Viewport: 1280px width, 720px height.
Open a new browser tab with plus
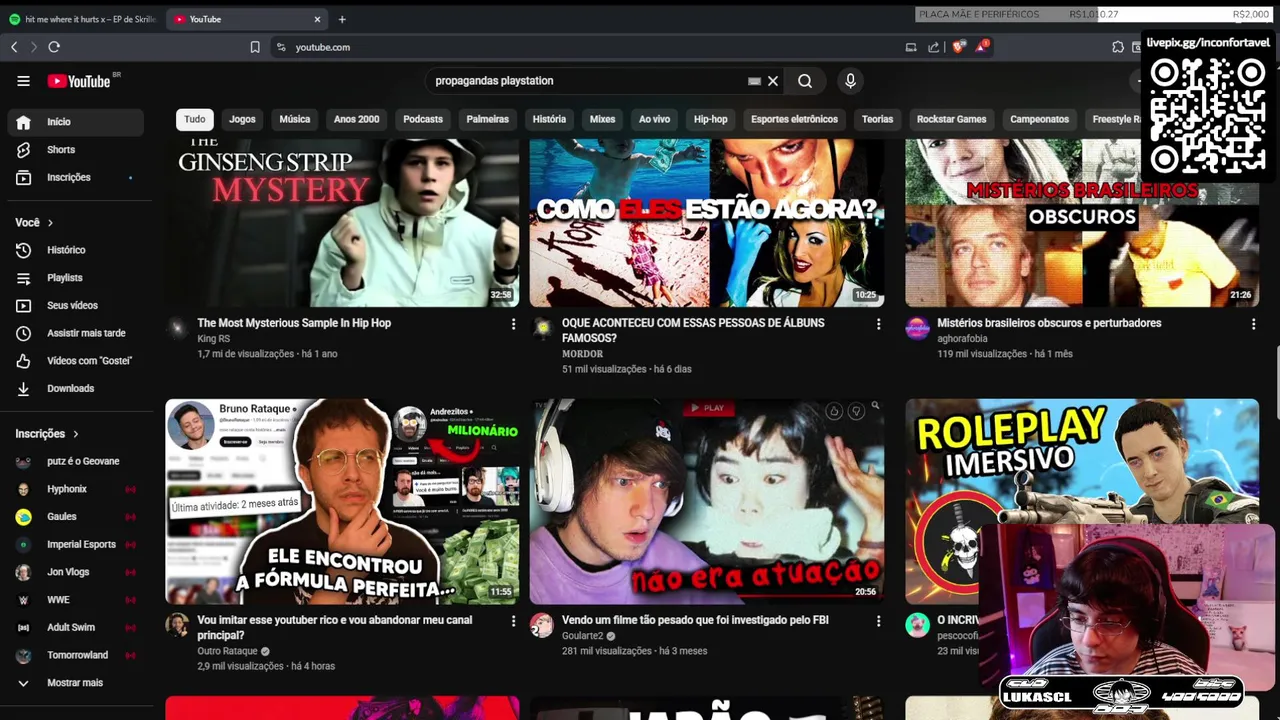[342, 19]
